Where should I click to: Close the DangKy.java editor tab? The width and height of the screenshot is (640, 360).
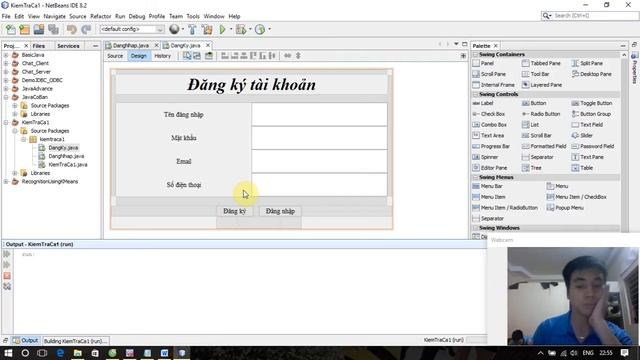(x=208, y=45)
